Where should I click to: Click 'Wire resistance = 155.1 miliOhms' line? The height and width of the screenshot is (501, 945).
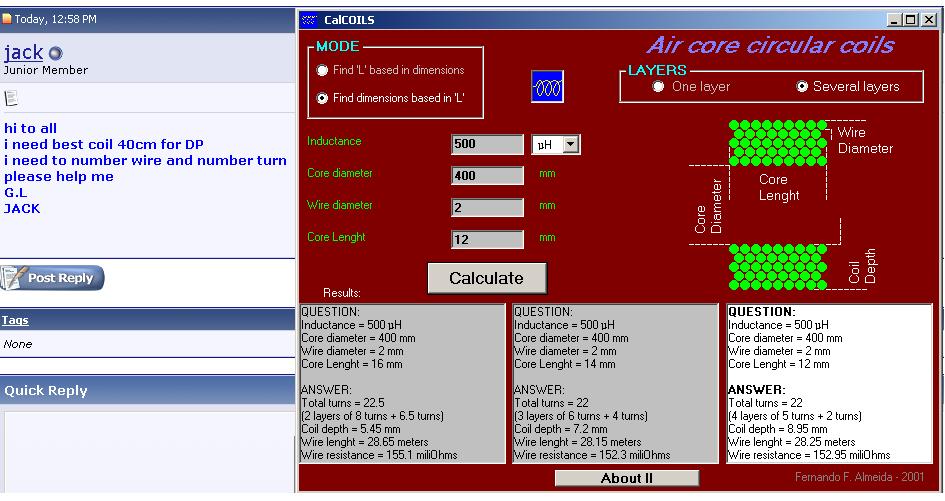tap(379, 455)
